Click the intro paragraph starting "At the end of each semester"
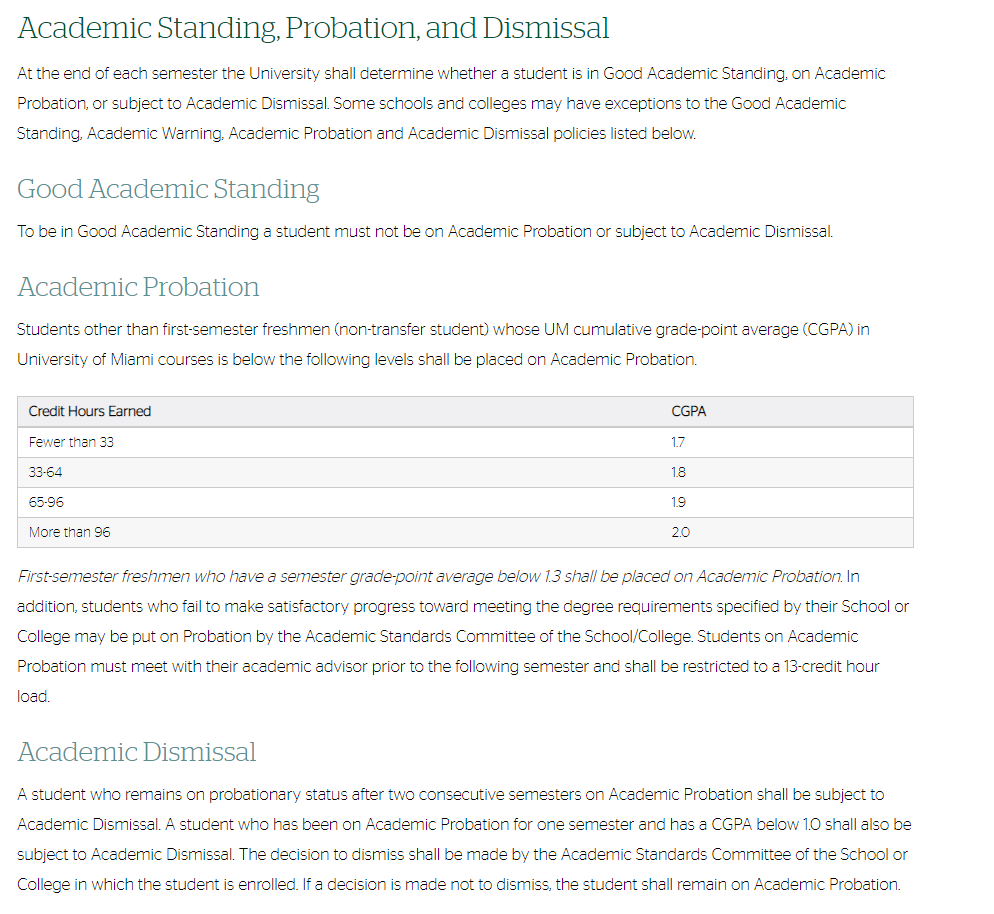The width and height of the screenshot is (994, 914). pos(450,103)
